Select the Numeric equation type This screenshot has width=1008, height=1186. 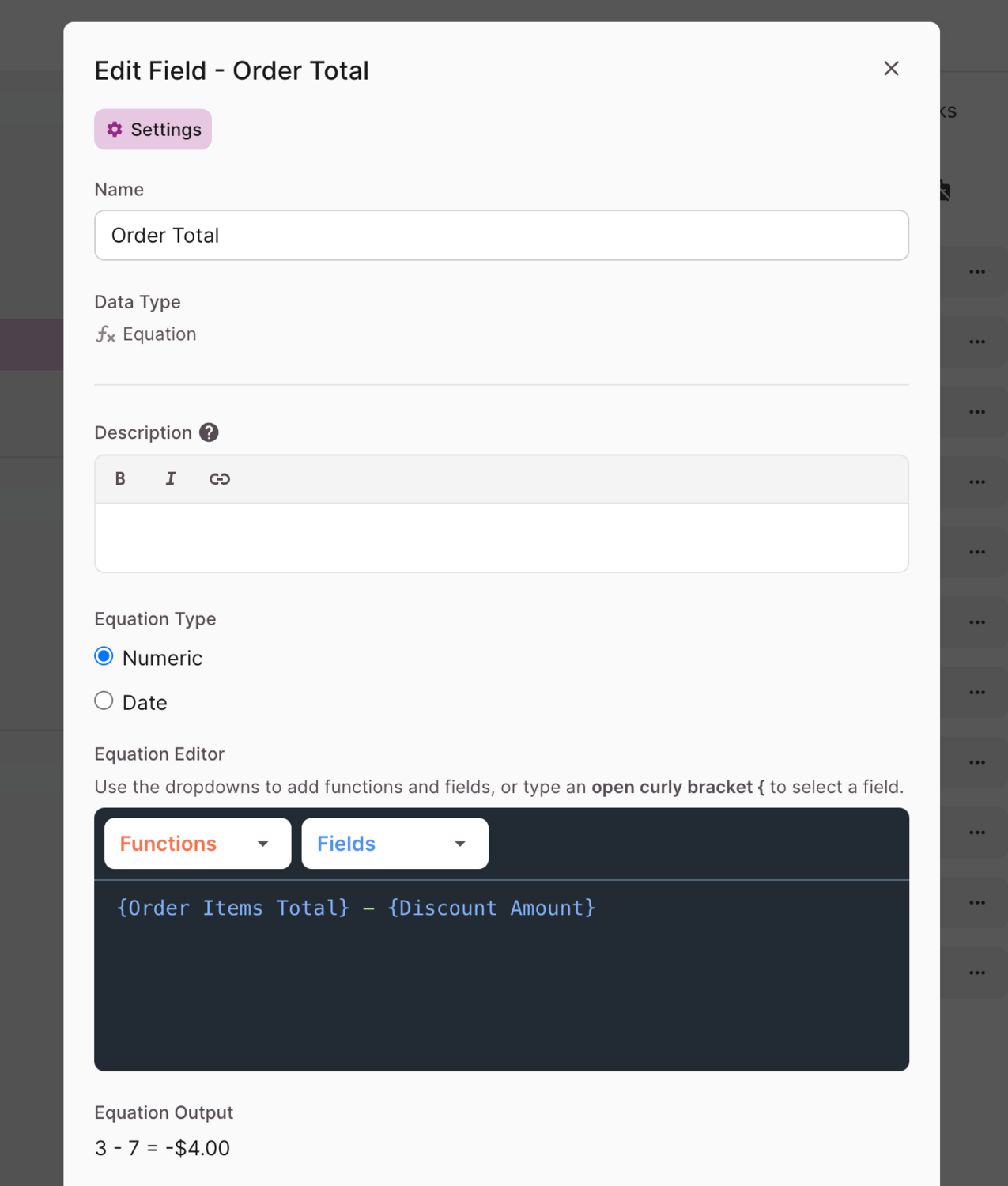[103, 655]
